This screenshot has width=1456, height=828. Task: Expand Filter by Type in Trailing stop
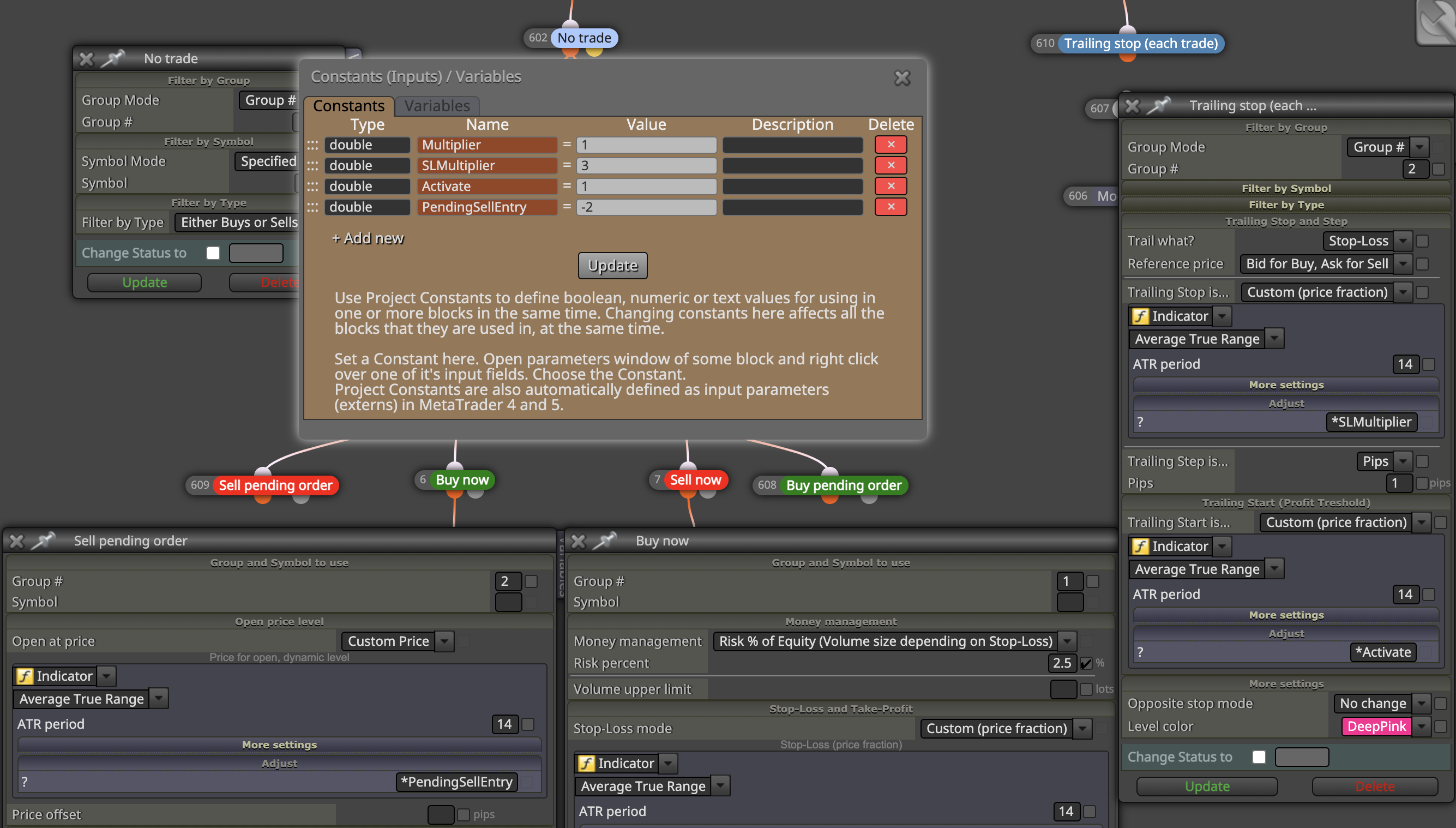point(1286,205)
